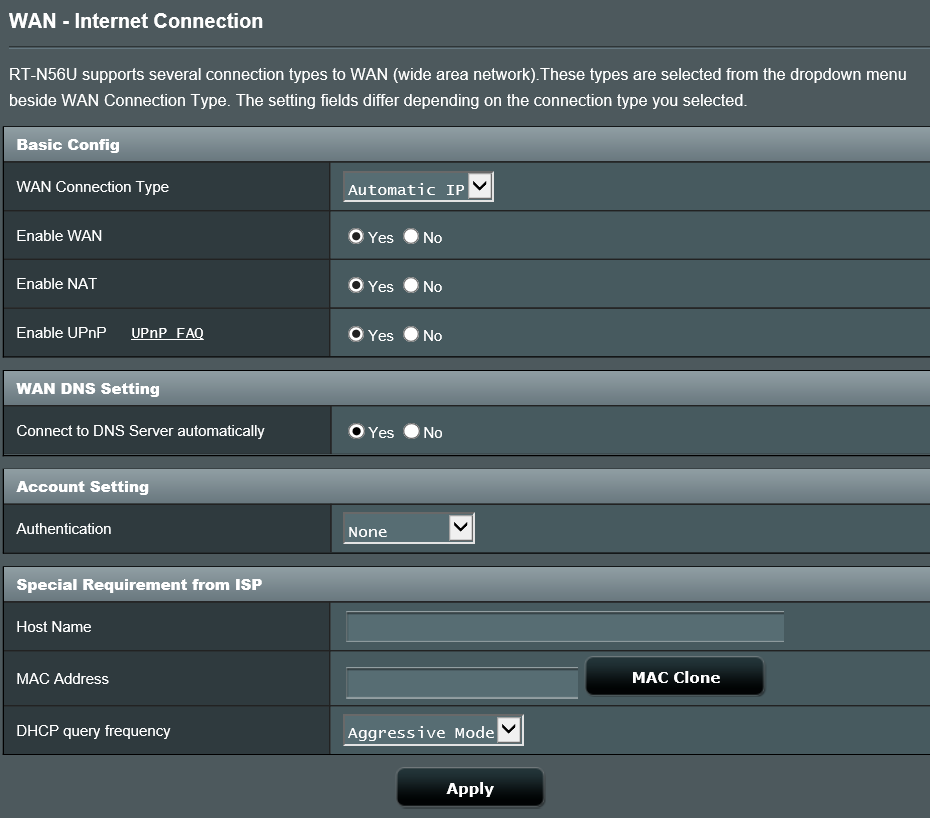The image size is (930, 818).
Task: Open the WAN Connection Type dropdown
Action: pos(417,186)
